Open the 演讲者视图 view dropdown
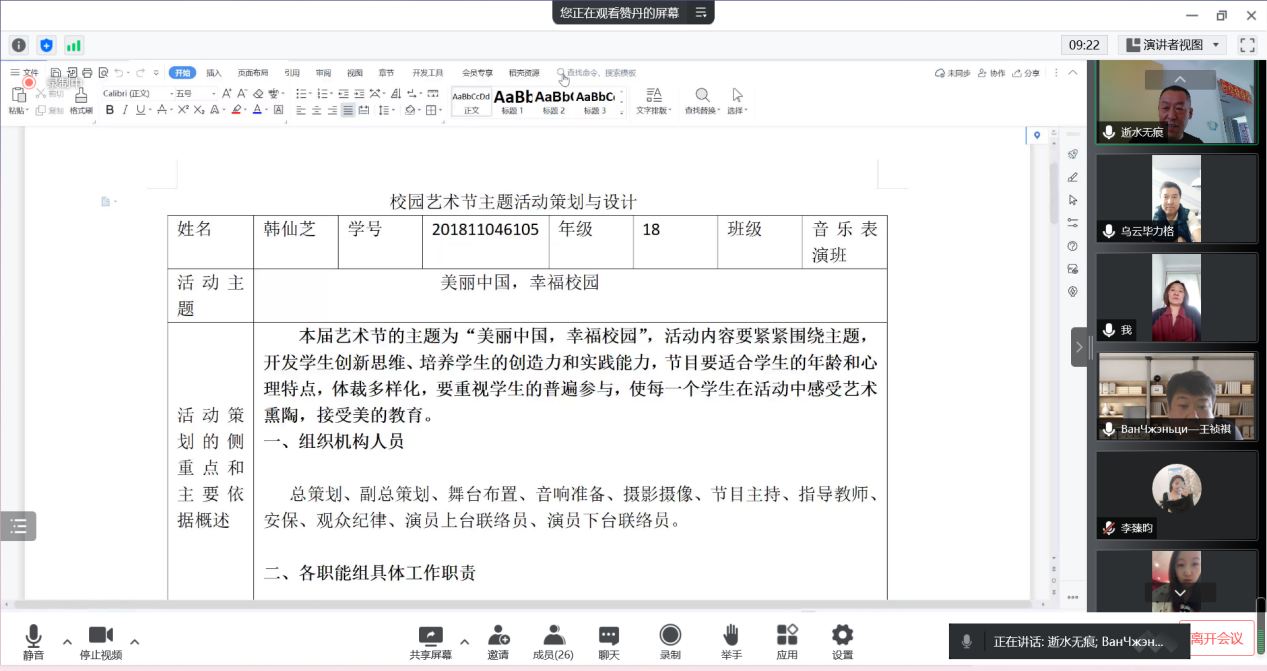The height and width of the screenshot is (671, 1267). [x=1172, y=45]
